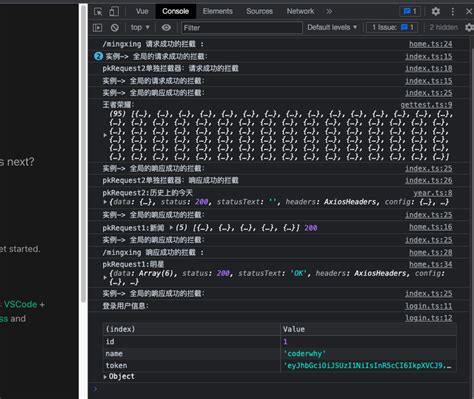Open console settings gear beside hidden count

tap(469, 27)
